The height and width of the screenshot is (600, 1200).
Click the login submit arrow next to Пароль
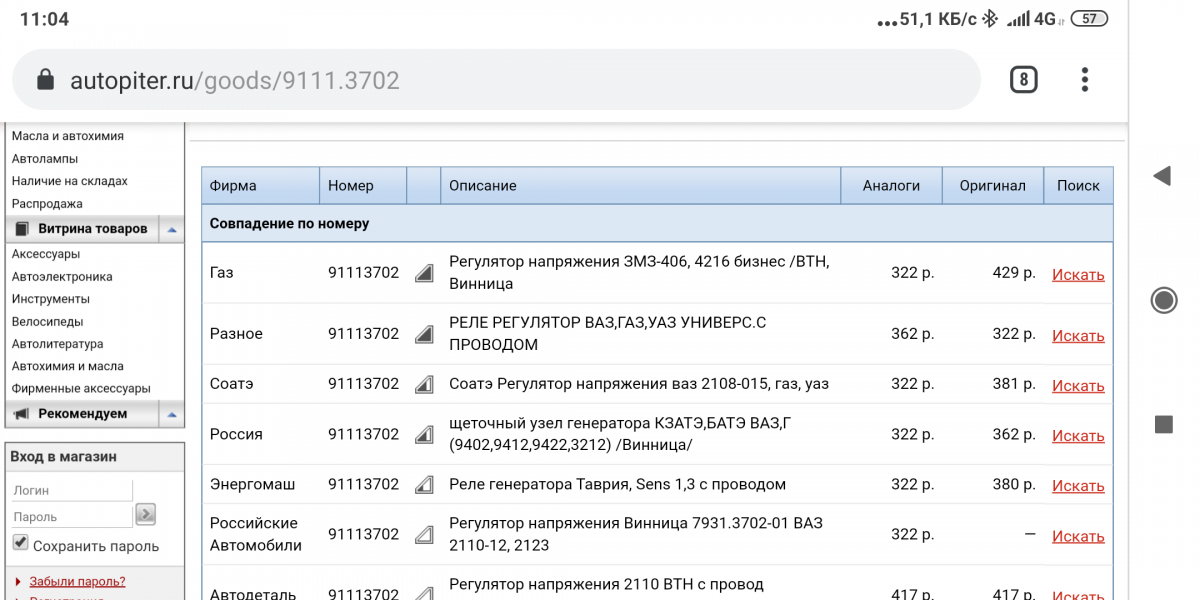[146, 515]
